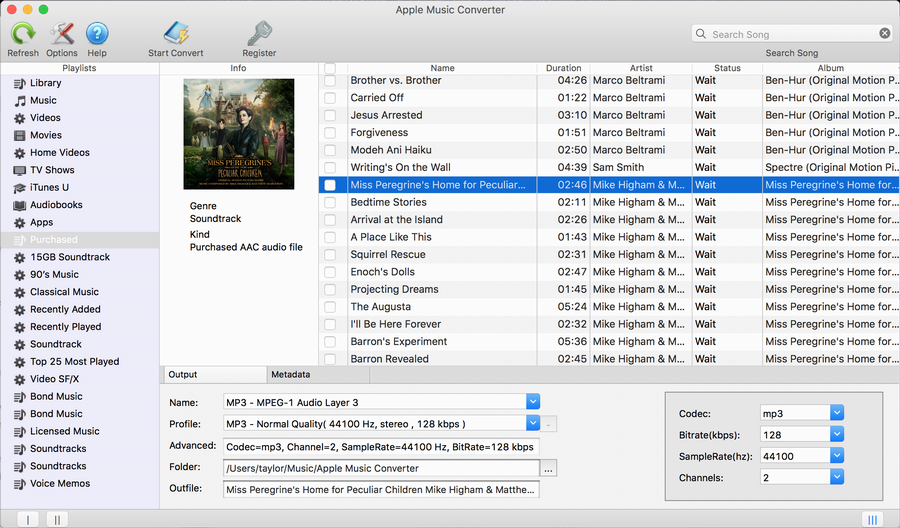The image size is (900, 528).
Task: Switch to the Metadata tab
Action: point(318,375)
